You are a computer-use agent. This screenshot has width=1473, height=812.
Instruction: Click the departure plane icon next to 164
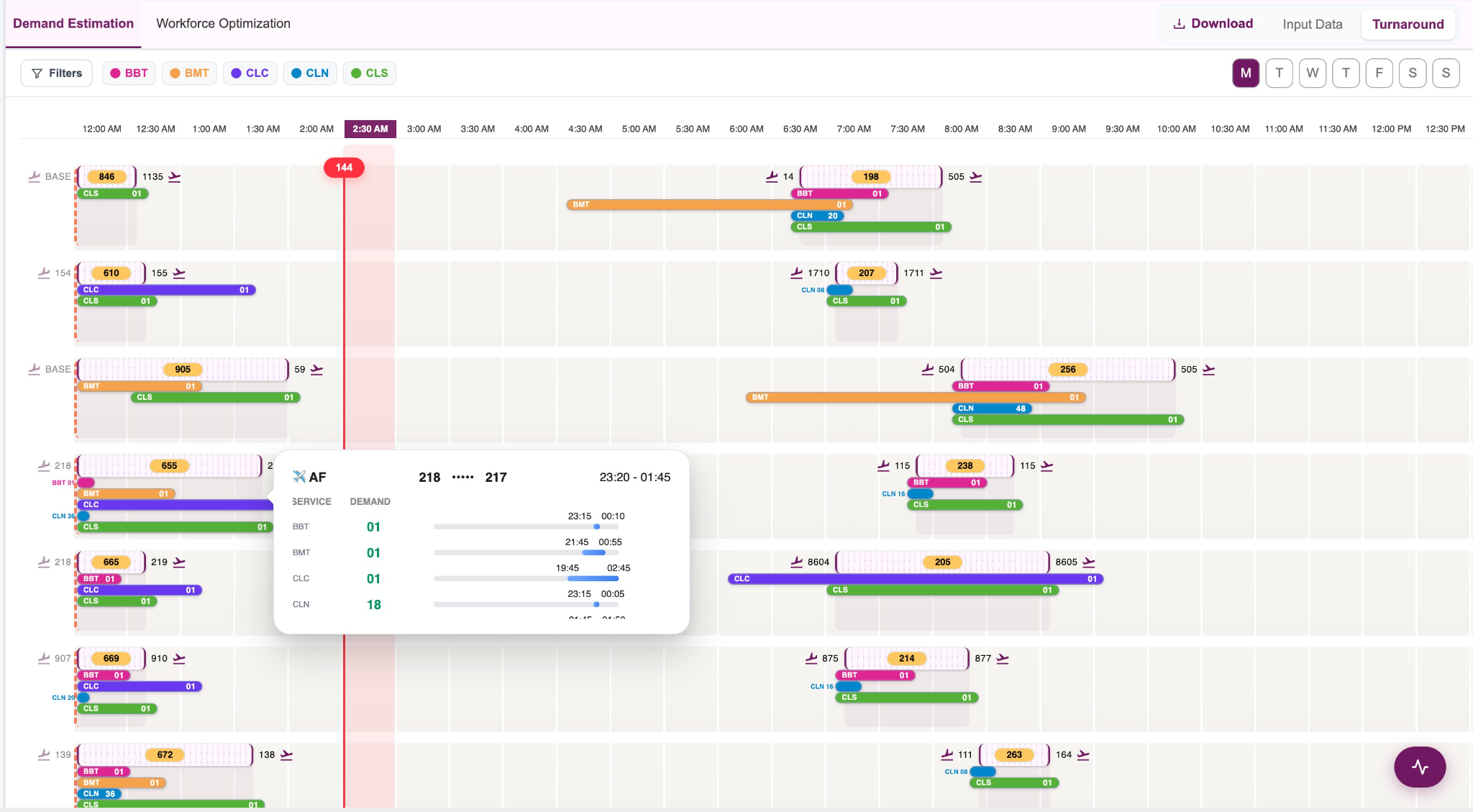1083,755
